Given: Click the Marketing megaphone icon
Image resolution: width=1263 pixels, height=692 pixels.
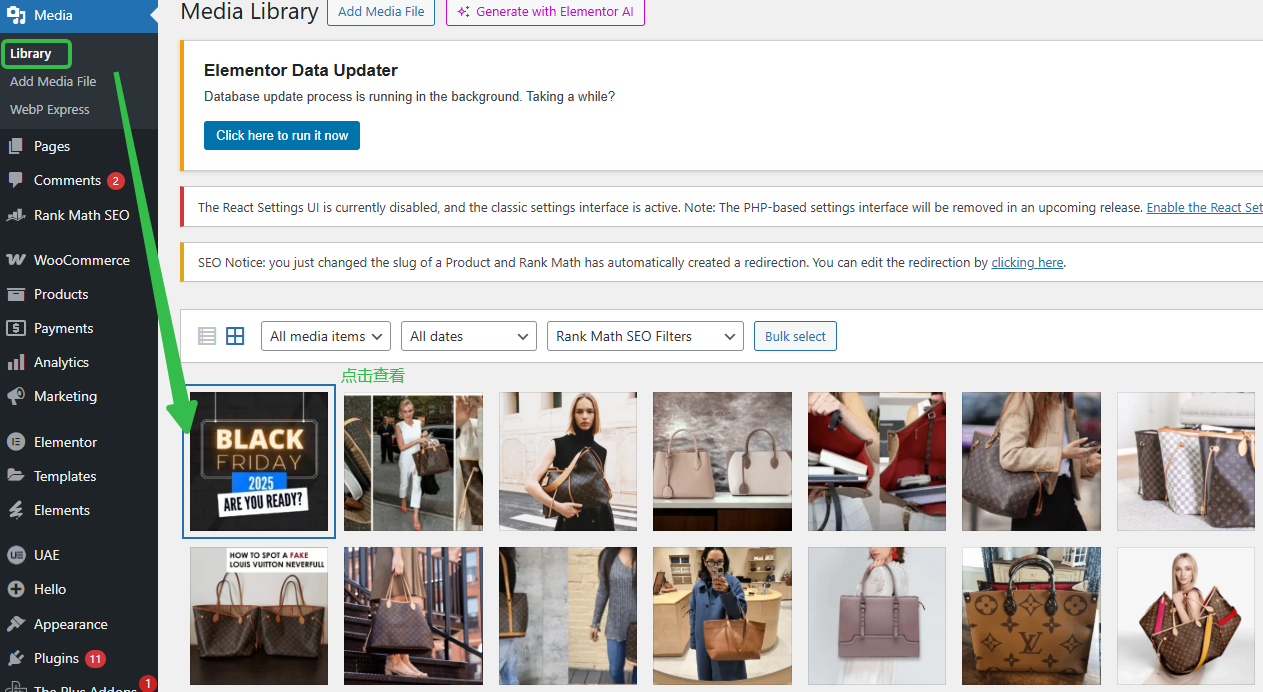Looking at the screenshot, I should [16, 396].
